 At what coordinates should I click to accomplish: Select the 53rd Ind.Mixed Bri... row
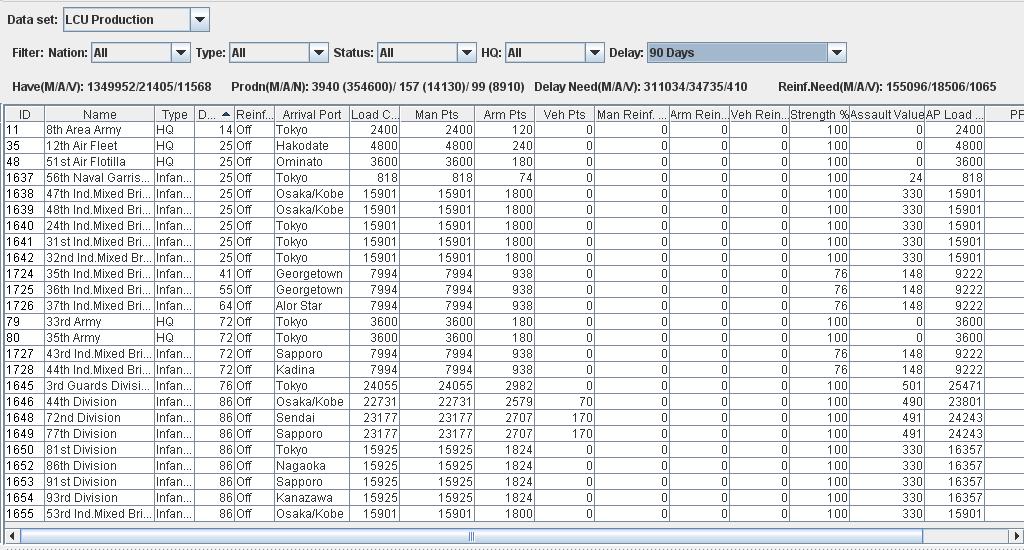(x=514, y=514)
